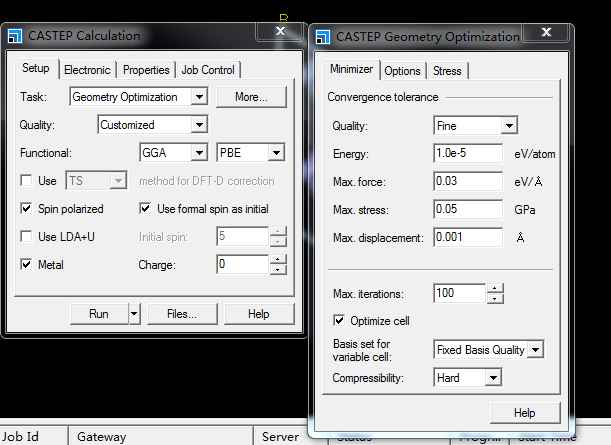Click the Max. force field 0.03
Image resolution: width=611 pixels, height=445 pixels.
point(468,181)
